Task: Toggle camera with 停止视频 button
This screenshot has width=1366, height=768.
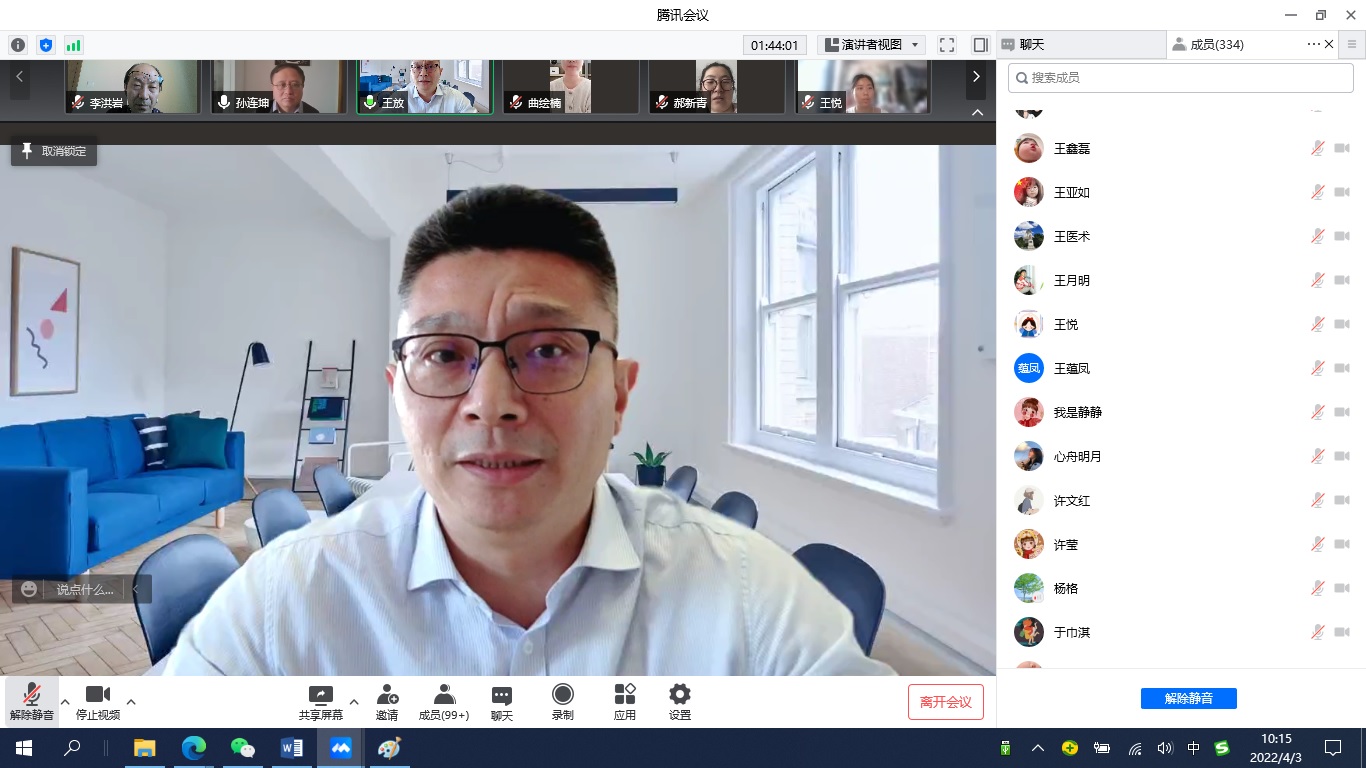Action: click(98, 701)
